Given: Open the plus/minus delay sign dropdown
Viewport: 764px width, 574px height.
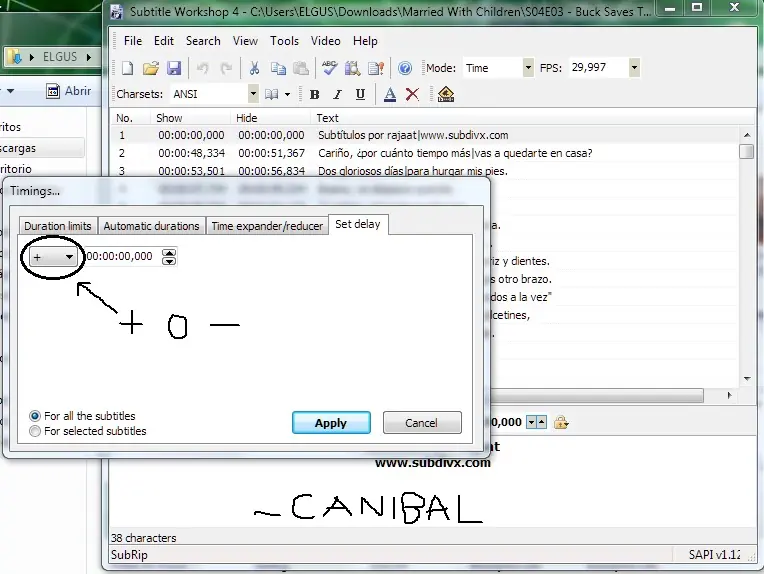Looking at the screenshot, I should (53, 257).
